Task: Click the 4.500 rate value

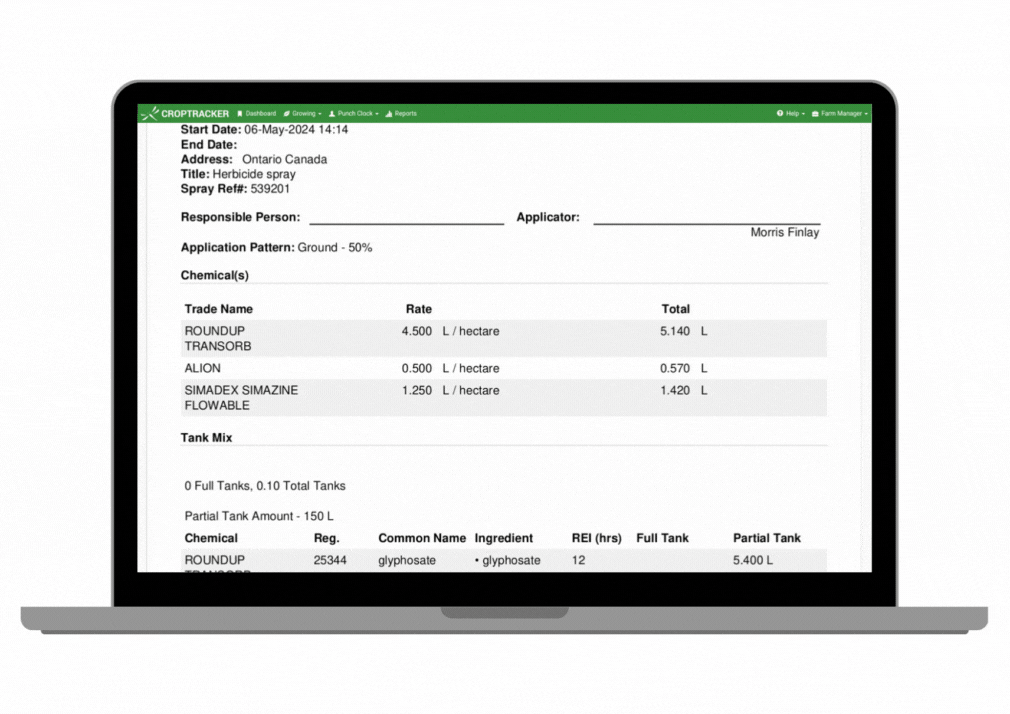Action: click(417, 331)
